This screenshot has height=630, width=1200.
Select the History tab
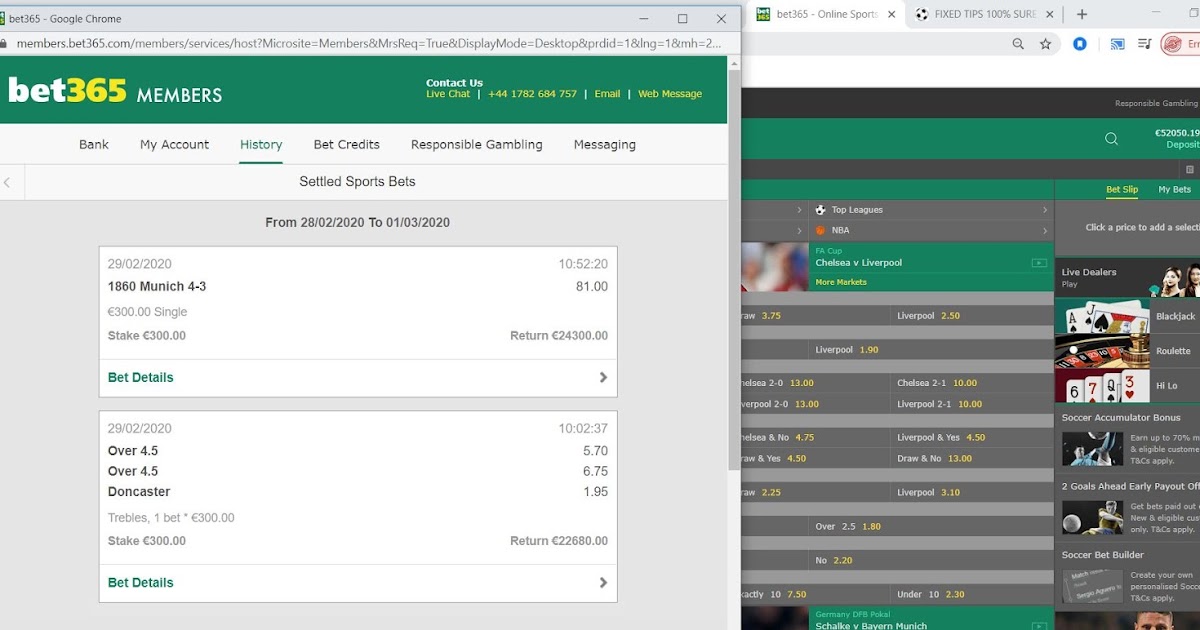coord(261,144)
